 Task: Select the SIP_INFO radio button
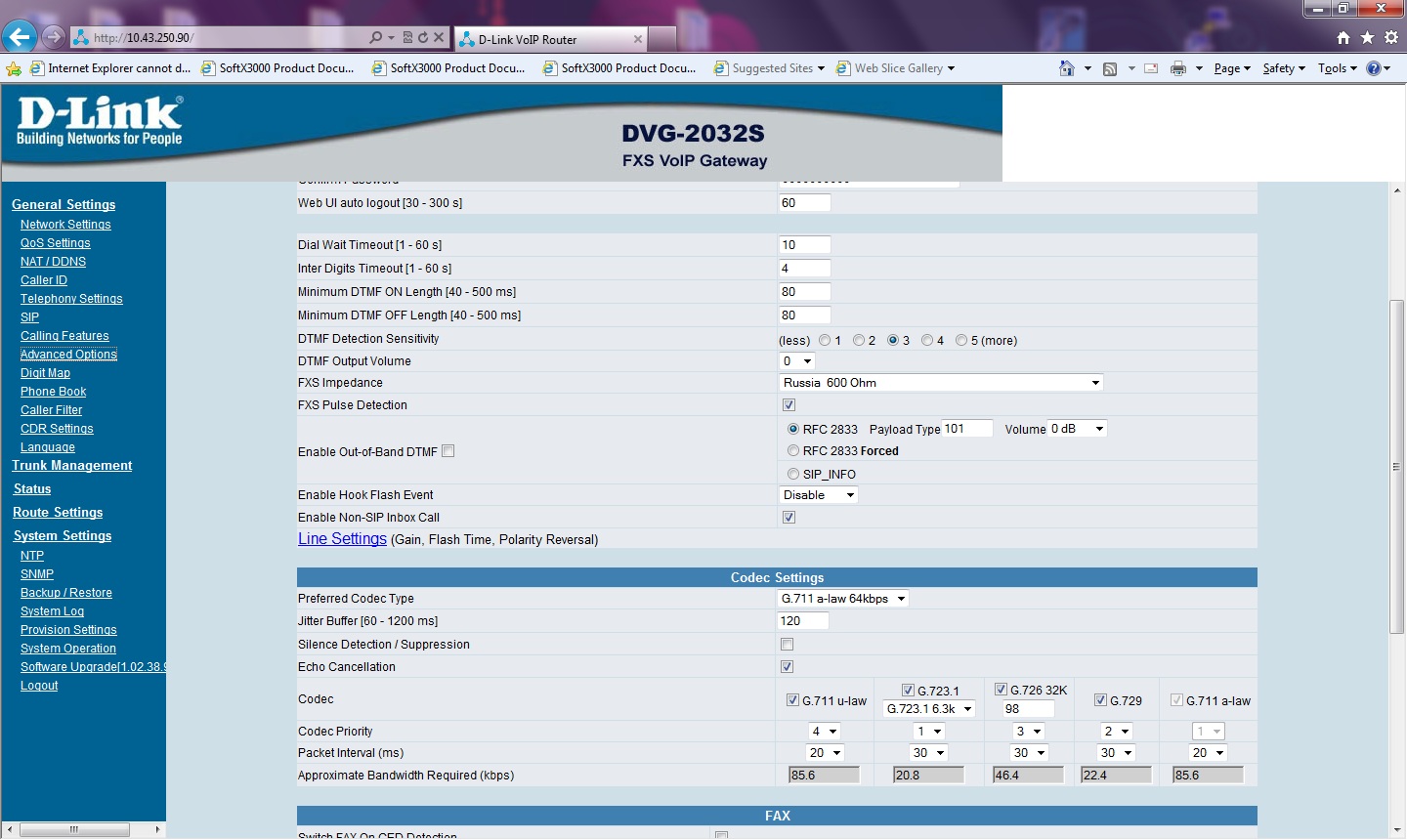coord(793,475)
